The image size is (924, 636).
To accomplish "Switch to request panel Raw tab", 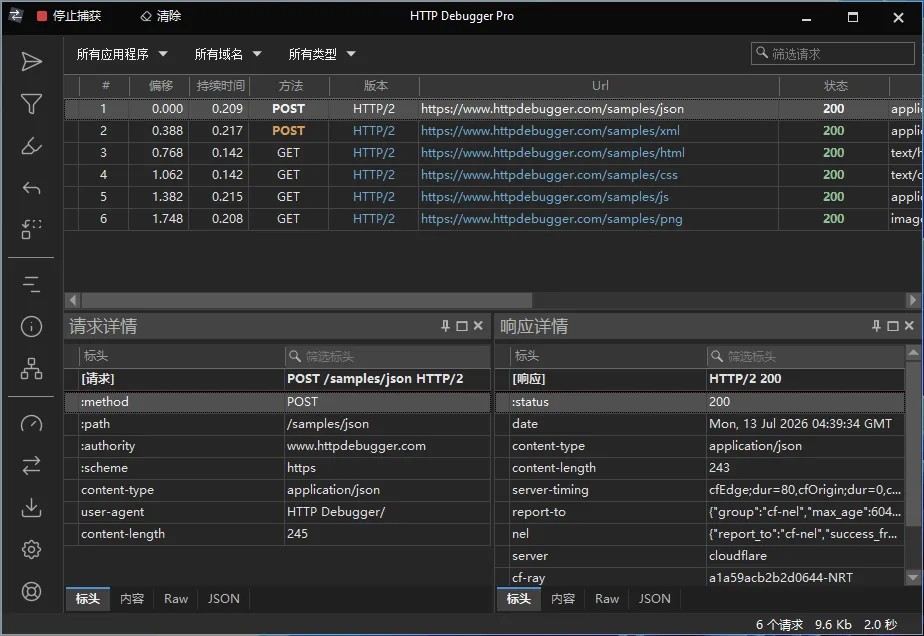I will pos(176,599).
